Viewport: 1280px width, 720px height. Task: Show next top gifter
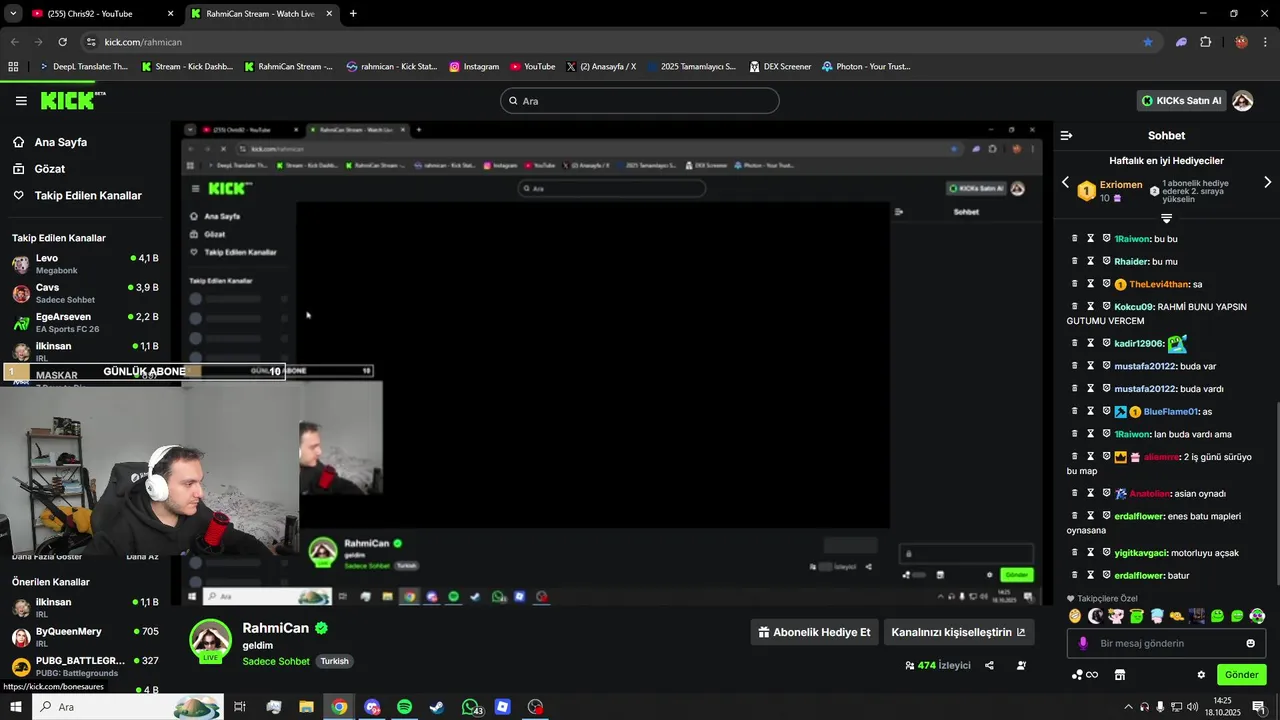1267,182
